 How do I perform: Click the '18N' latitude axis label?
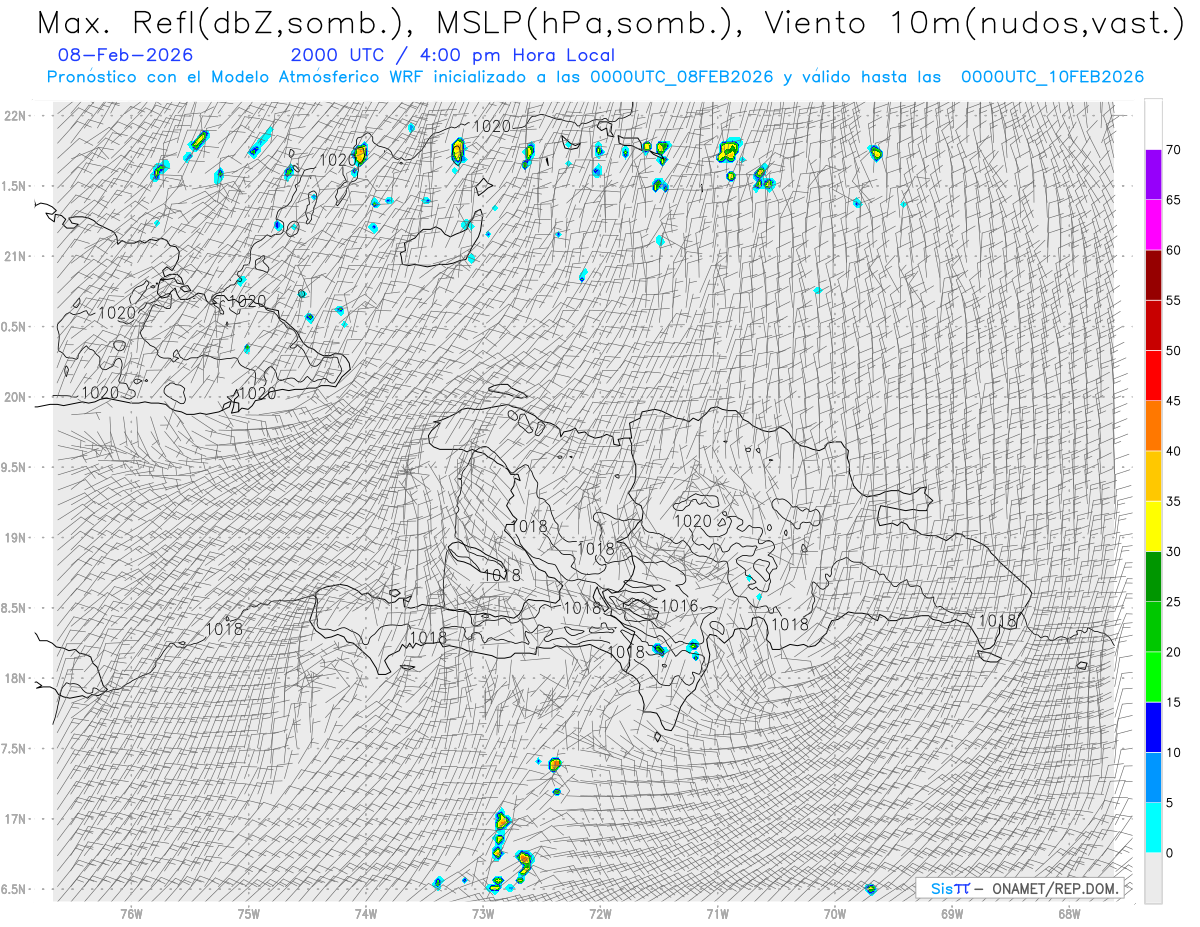(16, 678)
